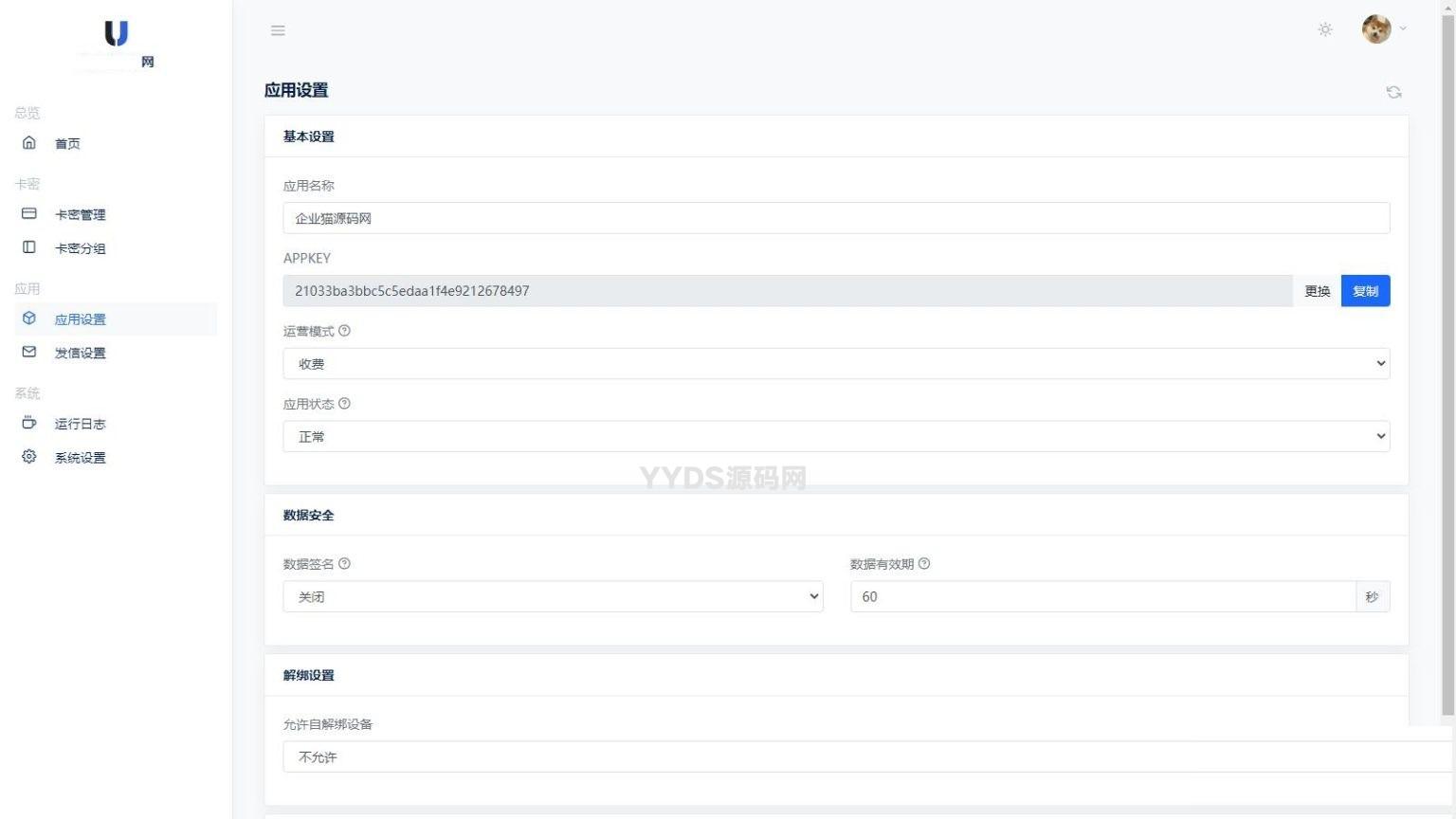Screen dimensions: 1456x819
Task: Expand the 数据签名 dropdown showing 关闭
Action: point(552,597)
